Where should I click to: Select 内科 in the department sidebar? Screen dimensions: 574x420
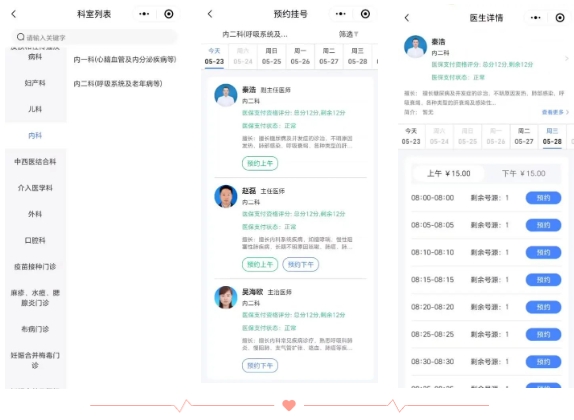pyautogui.click(x=35, y=135)
